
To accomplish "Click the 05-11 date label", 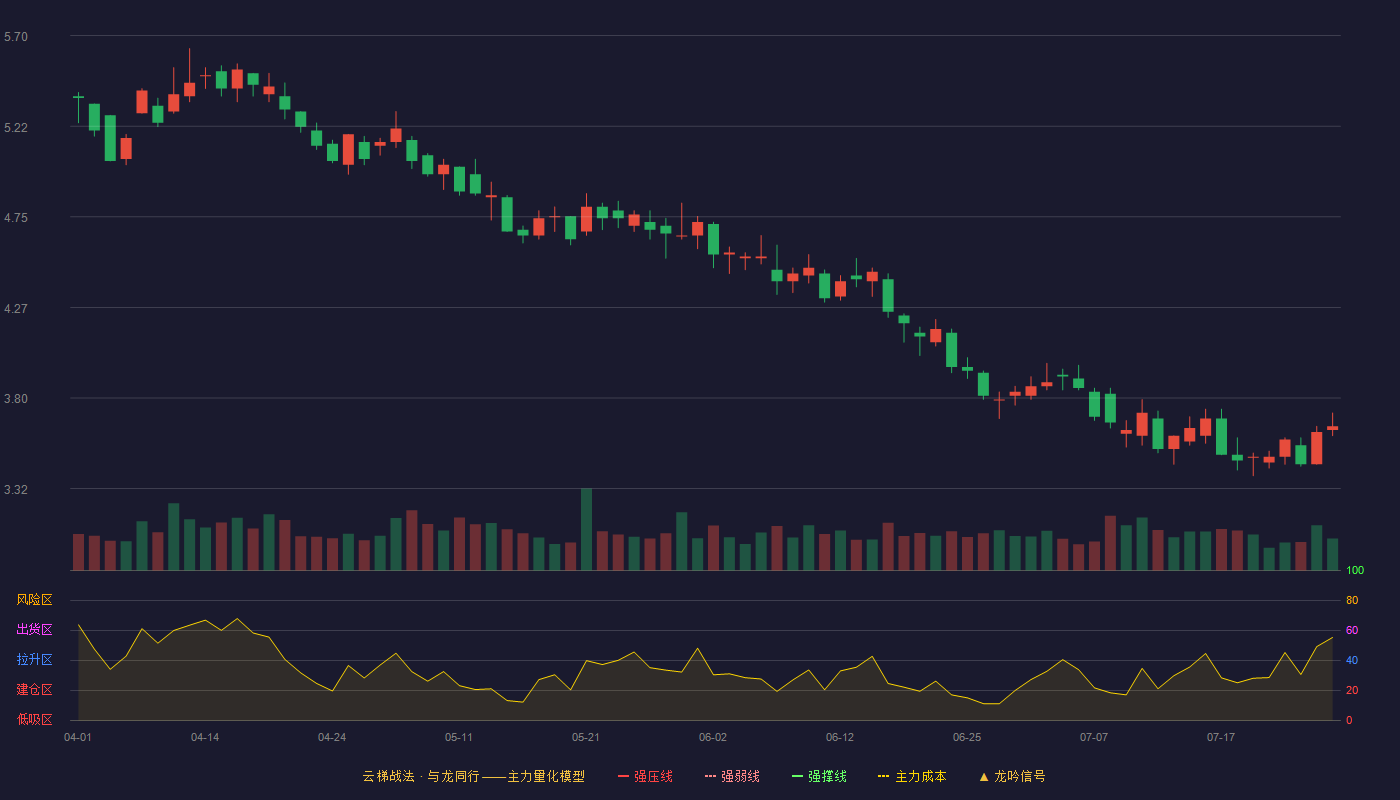I will 459,737.
